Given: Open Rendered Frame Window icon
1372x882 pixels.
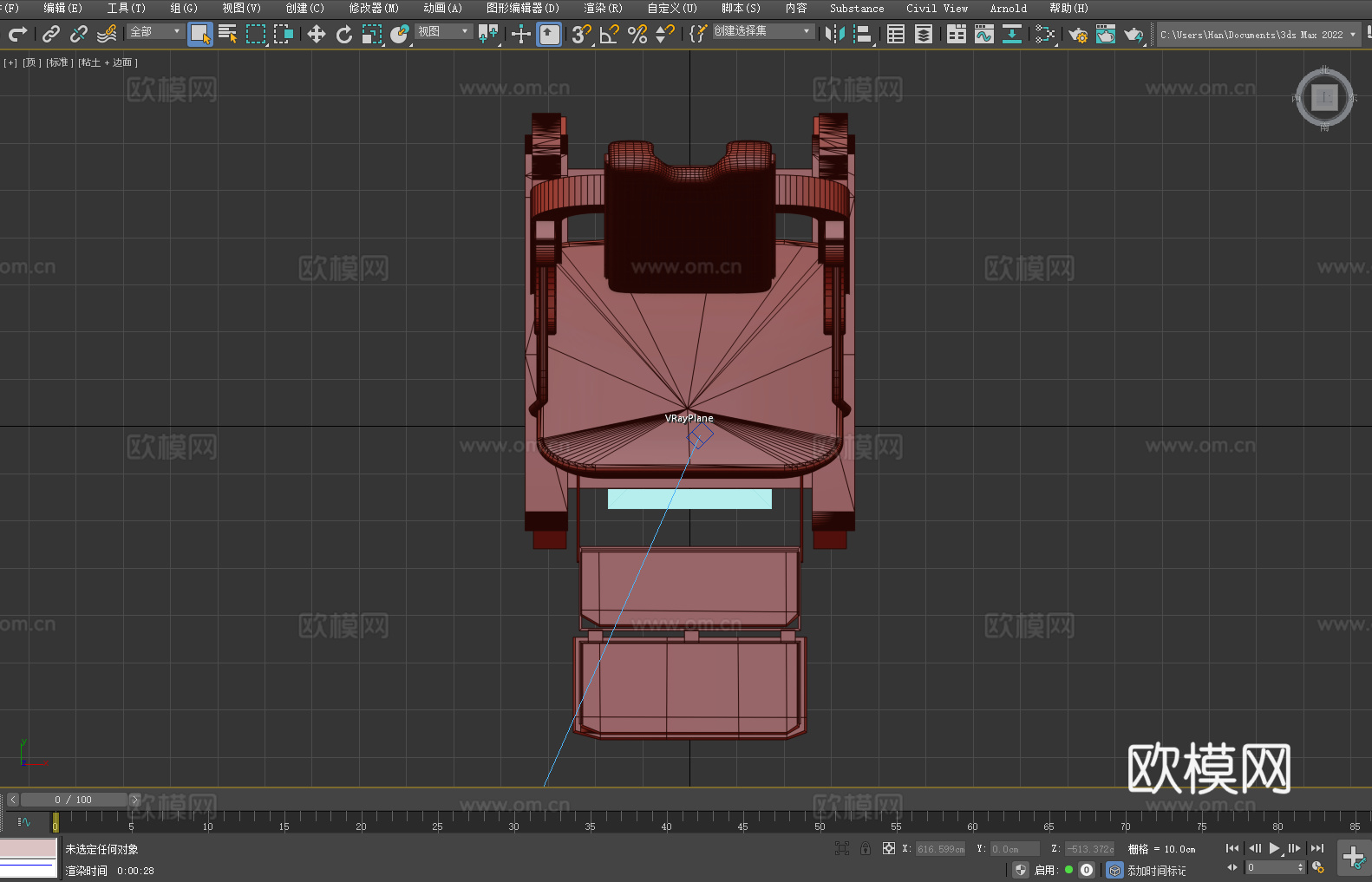Looking at the screenshot, I should coord(1106,34).
